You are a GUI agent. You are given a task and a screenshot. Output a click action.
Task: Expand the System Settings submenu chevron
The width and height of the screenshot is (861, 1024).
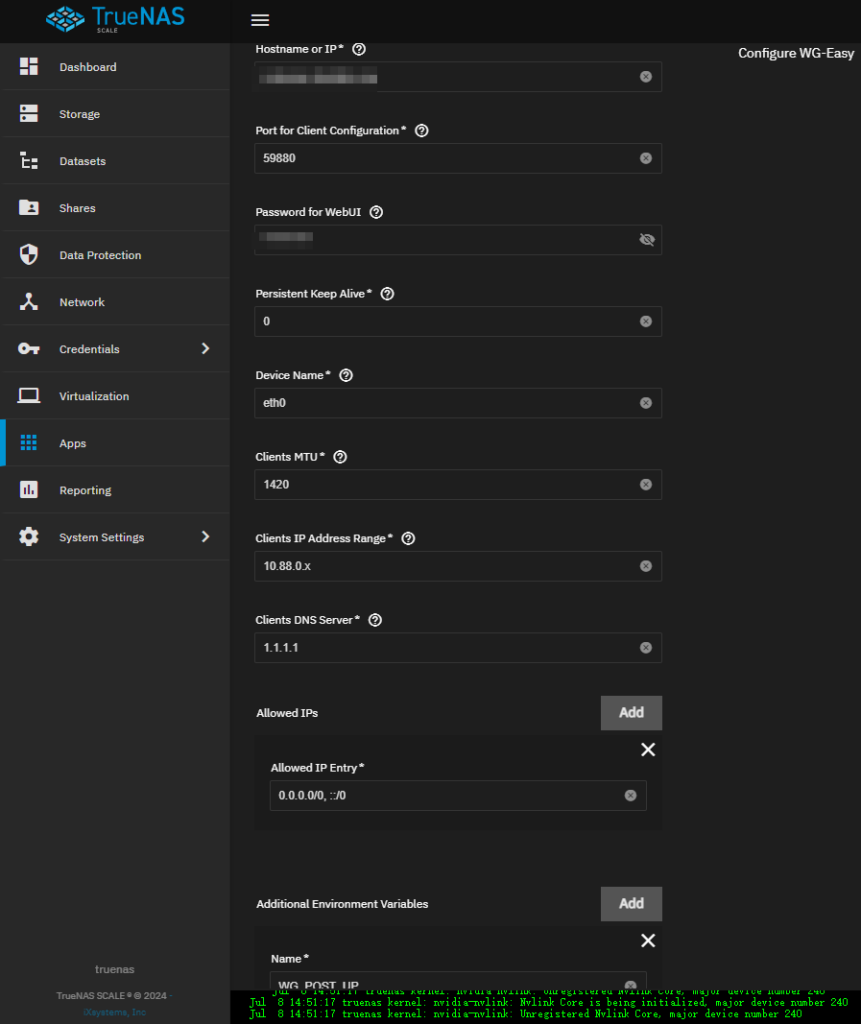click(206, 537)
